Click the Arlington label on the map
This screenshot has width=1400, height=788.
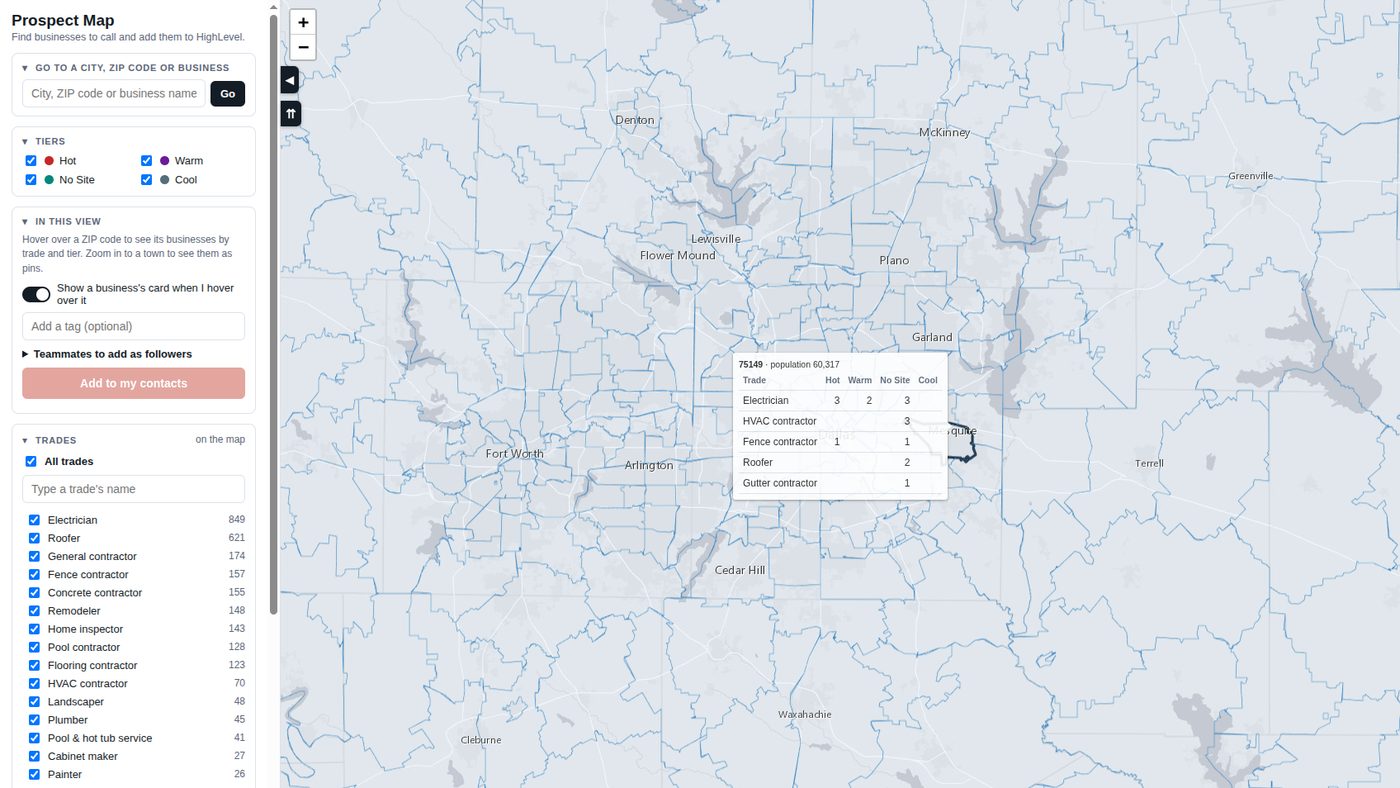pyautogui.click(x=649, y=465)
